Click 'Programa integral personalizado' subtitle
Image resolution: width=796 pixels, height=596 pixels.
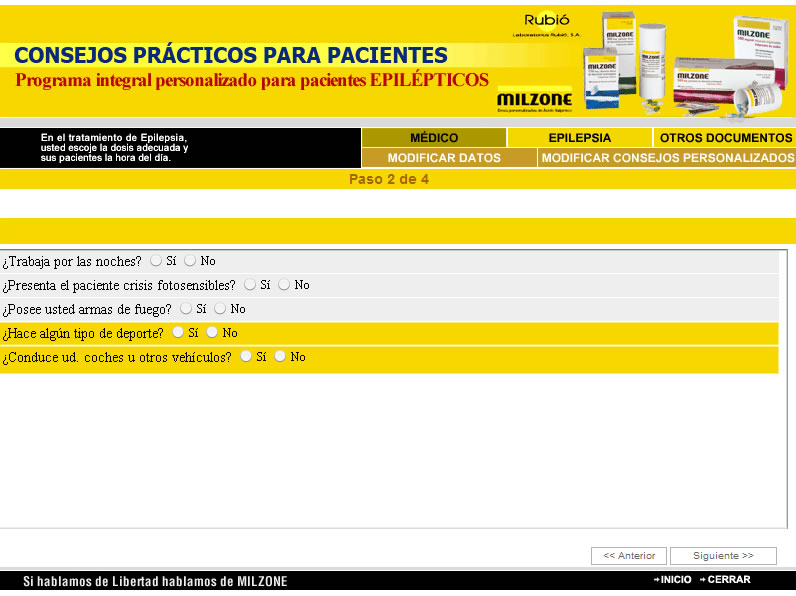click(252, 80)
